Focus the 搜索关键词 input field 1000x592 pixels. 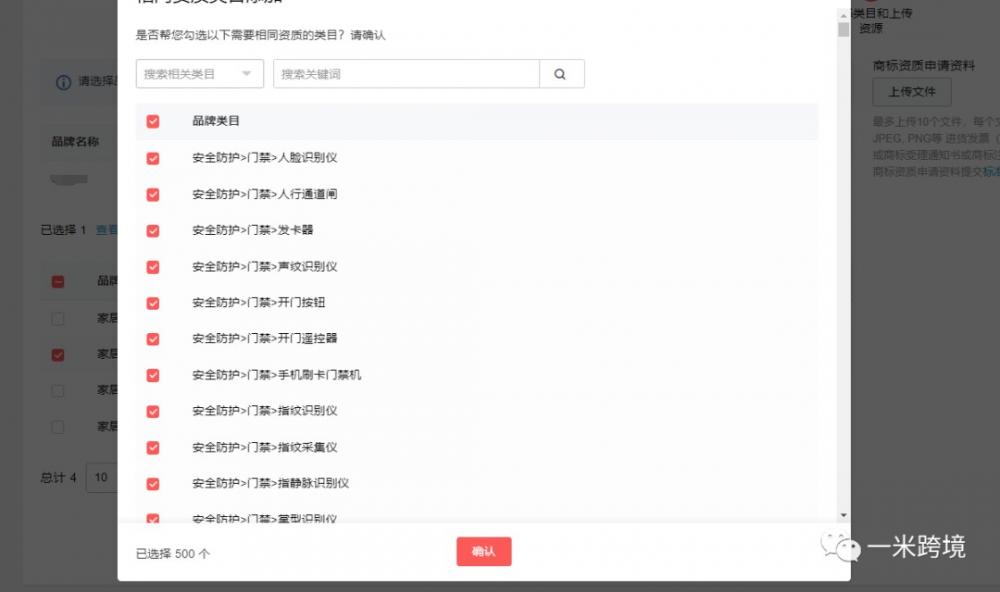406,74
